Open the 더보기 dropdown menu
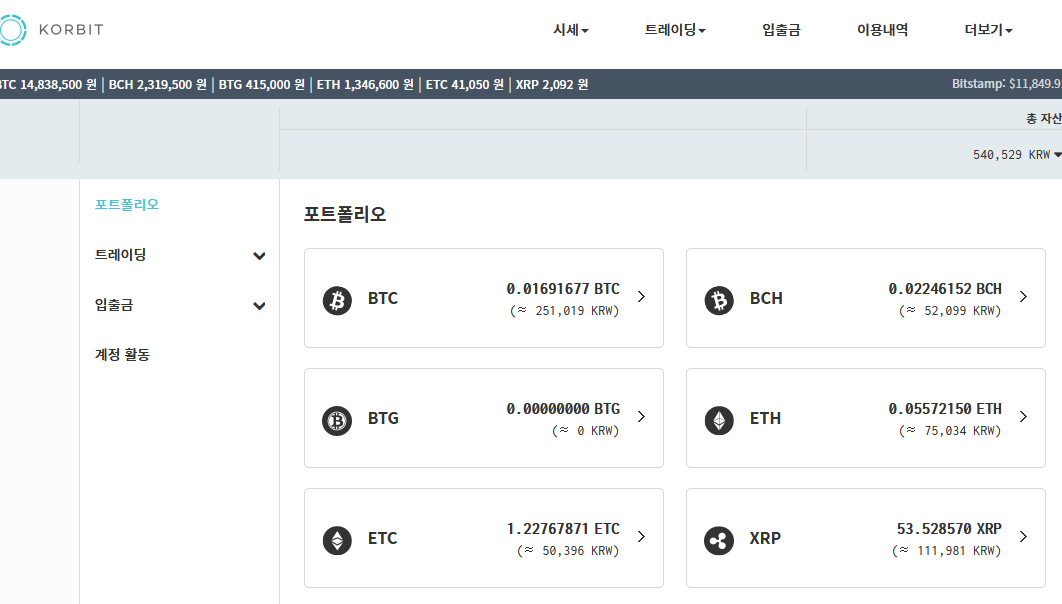Viewport: 1062px width, 604px height. 989,30
